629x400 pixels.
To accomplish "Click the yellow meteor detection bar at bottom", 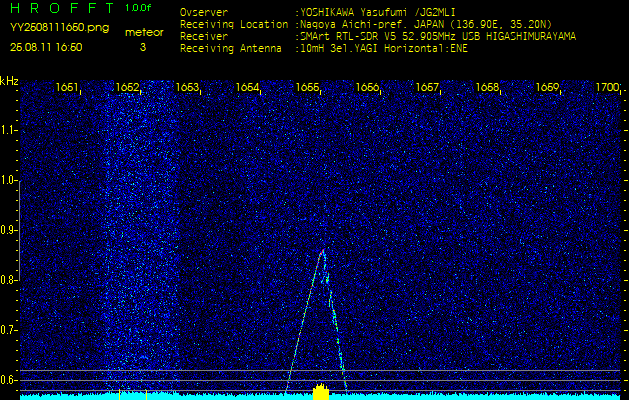I will pos(321,392).
